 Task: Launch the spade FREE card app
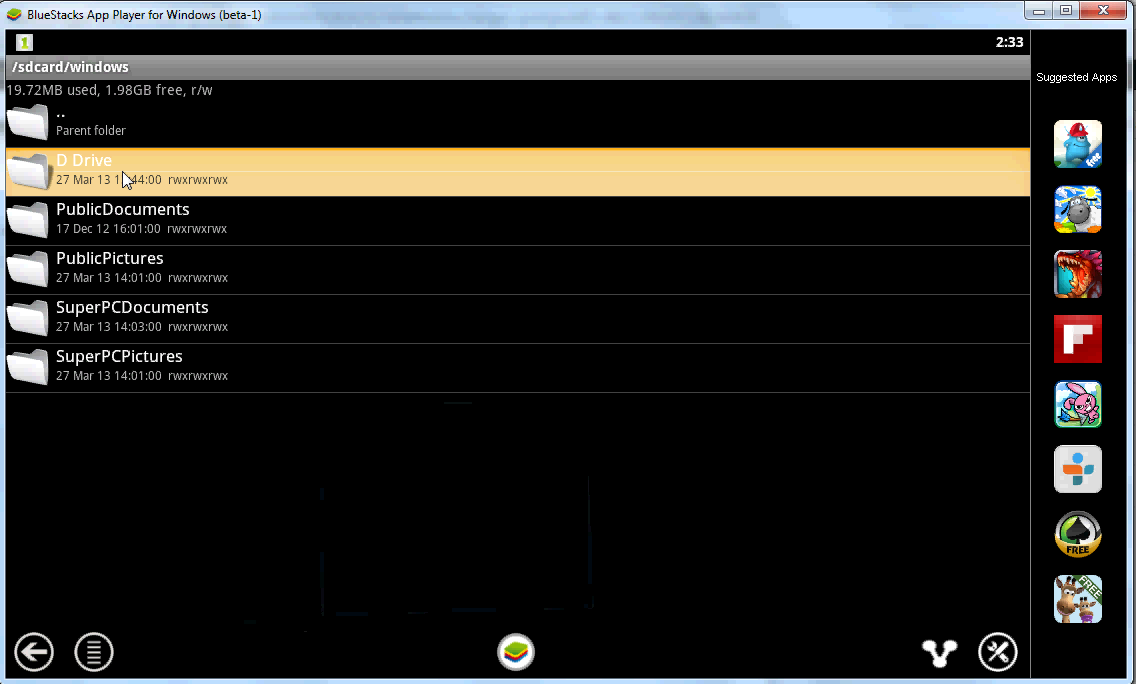pyautogui.click(x=1078, y=534)
